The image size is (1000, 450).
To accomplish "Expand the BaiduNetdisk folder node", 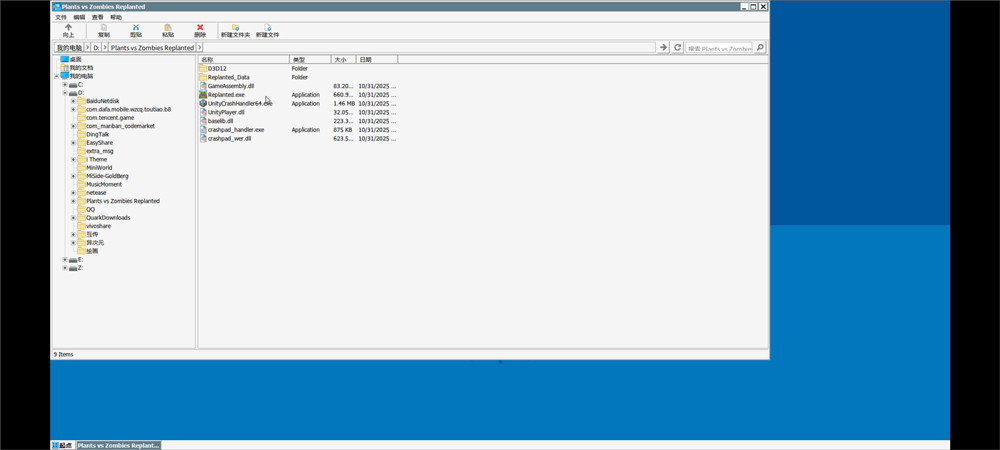I will tap(73, 101).
